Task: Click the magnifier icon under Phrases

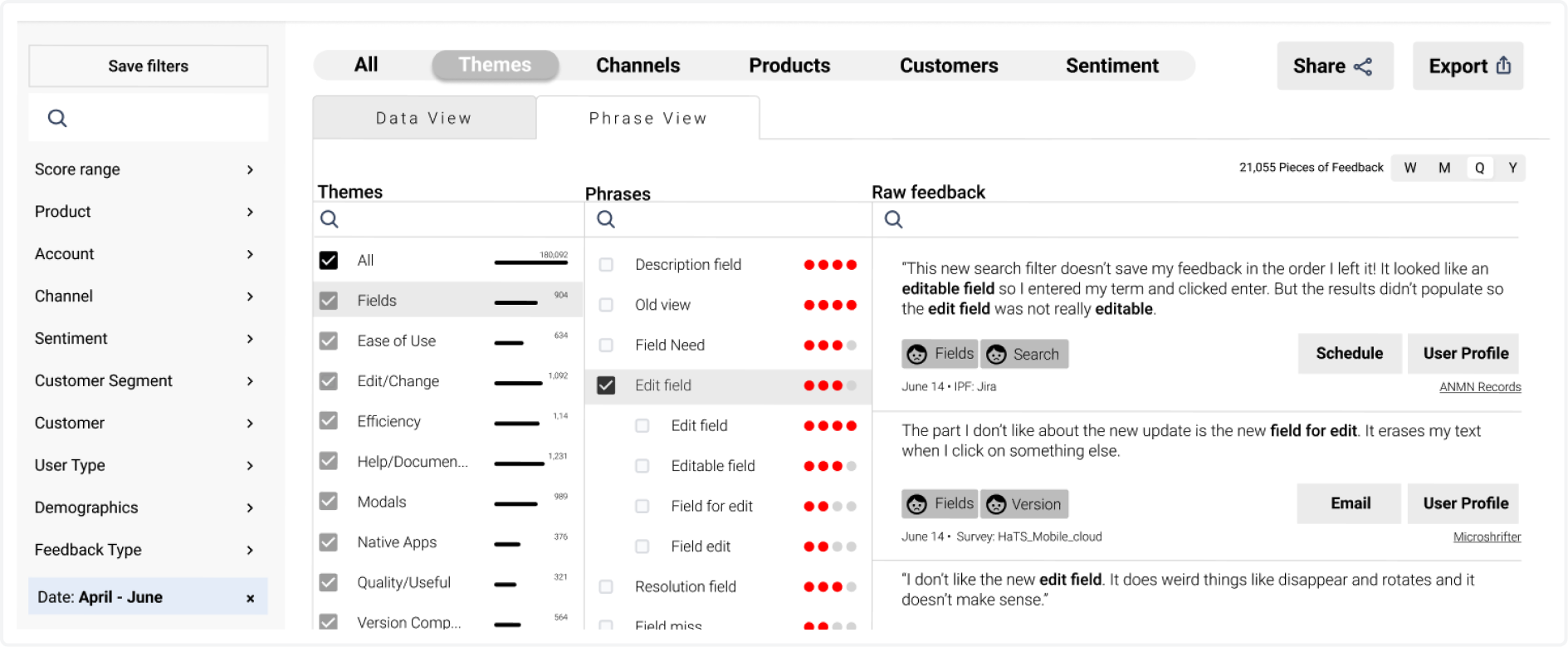Action: [606, 219]
